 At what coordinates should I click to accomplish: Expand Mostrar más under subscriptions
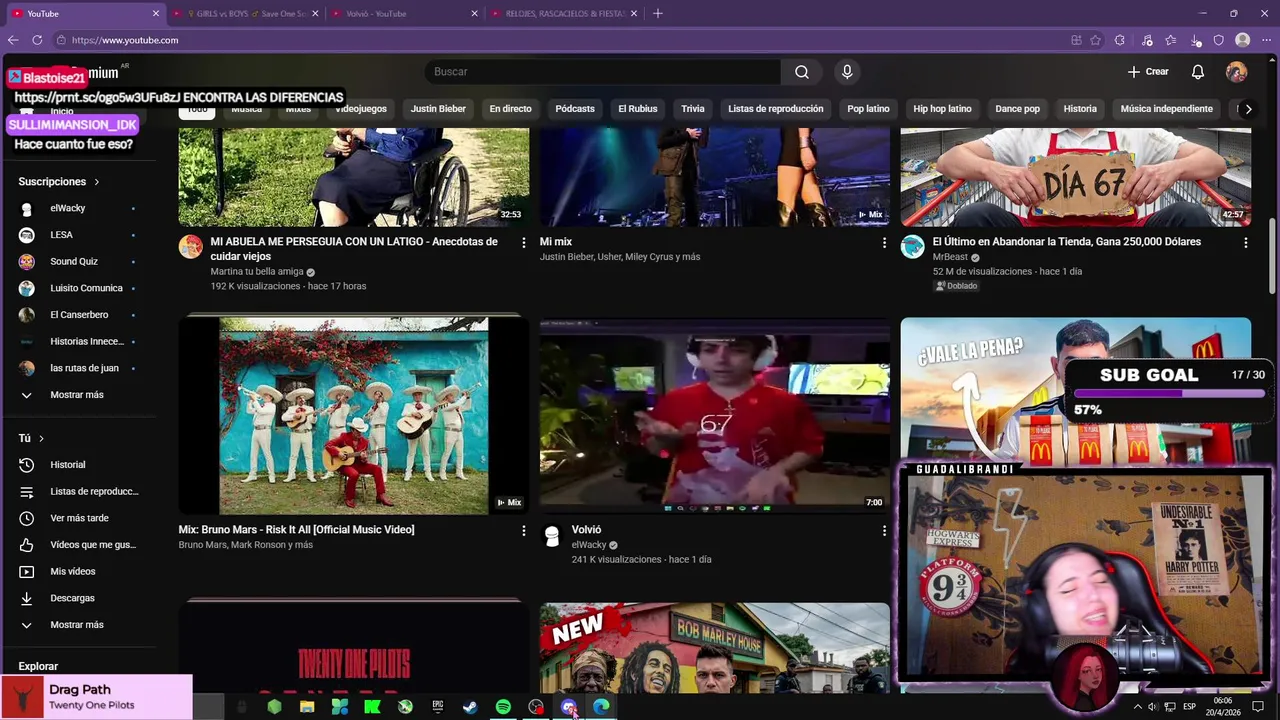[77, 395]
